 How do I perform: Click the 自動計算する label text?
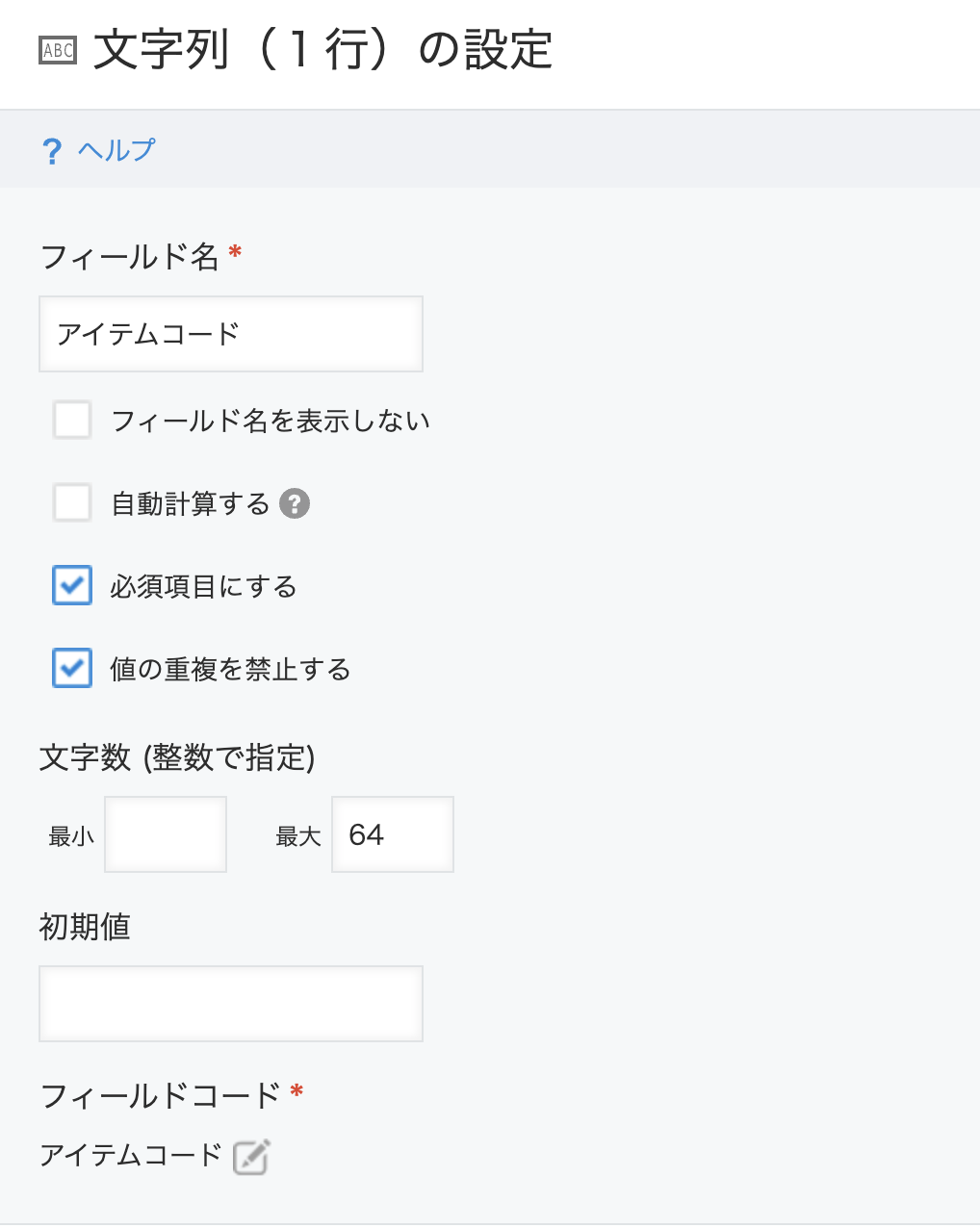click(x=191, y=503)
